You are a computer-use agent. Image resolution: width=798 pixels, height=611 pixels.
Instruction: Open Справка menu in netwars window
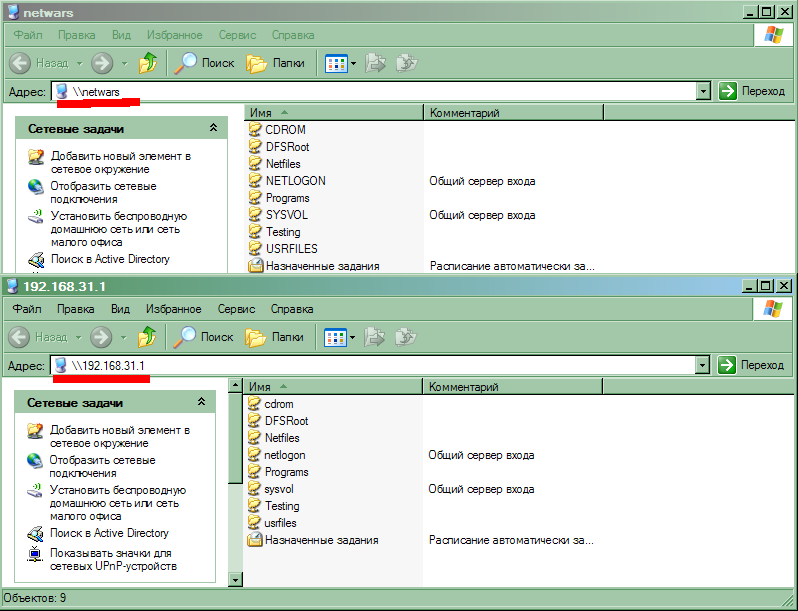coord(293,35)
